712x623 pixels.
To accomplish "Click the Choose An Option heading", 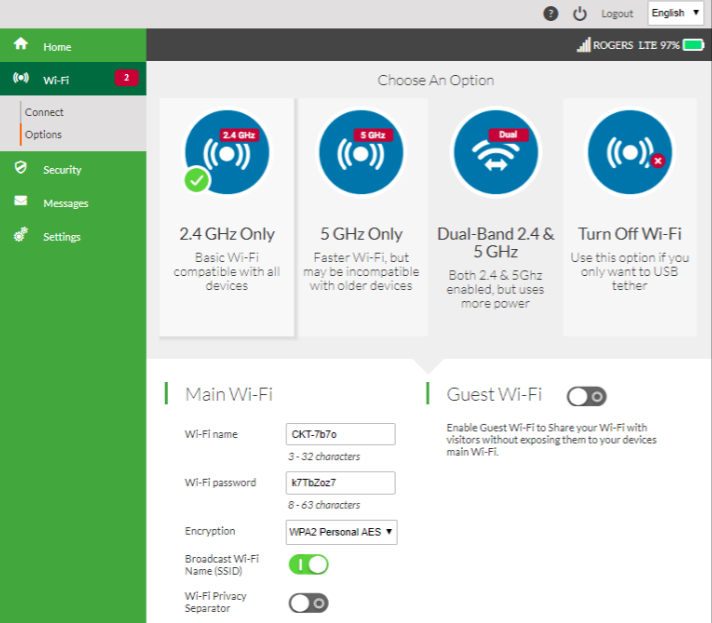I will tap(436, 80).
